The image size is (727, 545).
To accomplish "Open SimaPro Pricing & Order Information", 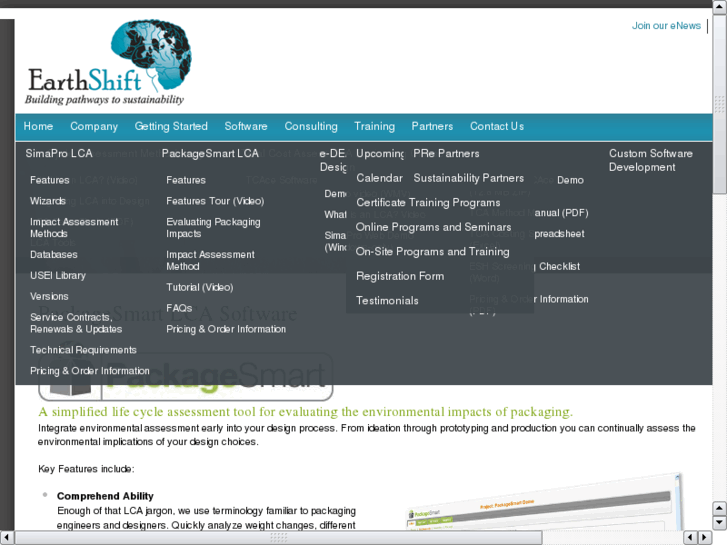I will coord(90,371).
